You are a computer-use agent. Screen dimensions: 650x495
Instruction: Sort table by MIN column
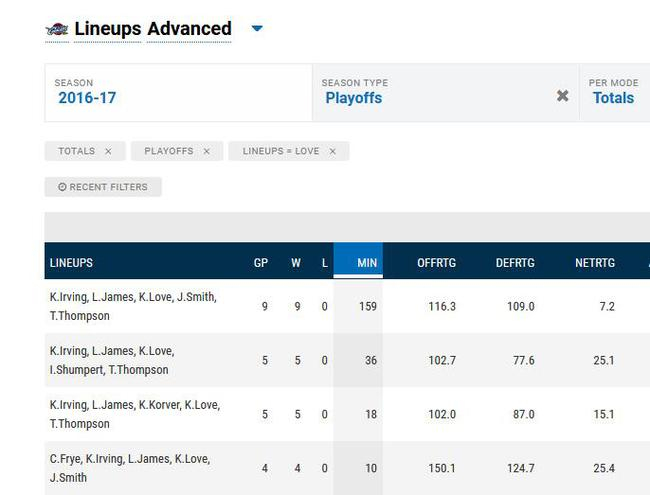point(367,263)
